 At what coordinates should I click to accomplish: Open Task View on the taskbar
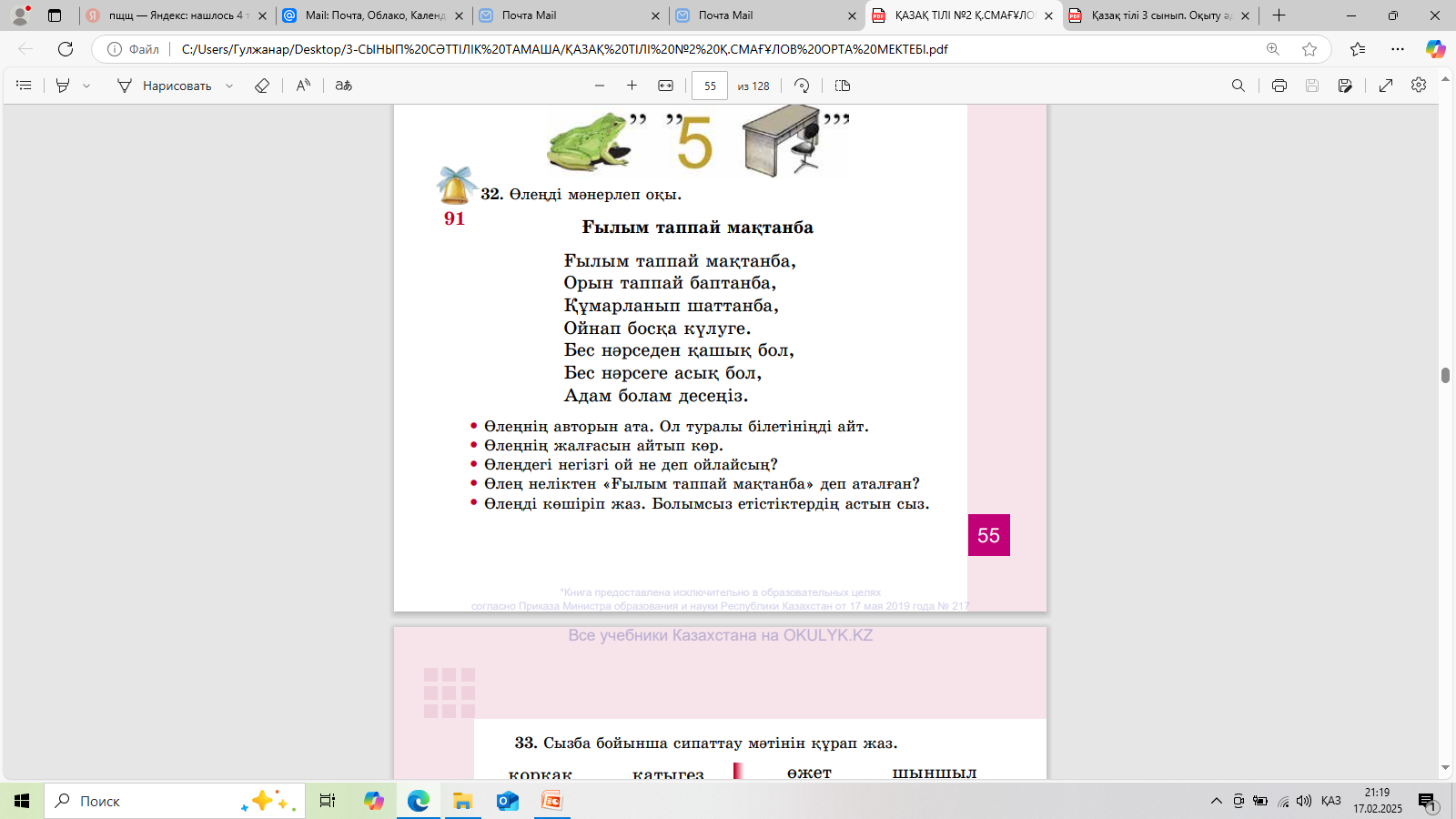point(328,801)
